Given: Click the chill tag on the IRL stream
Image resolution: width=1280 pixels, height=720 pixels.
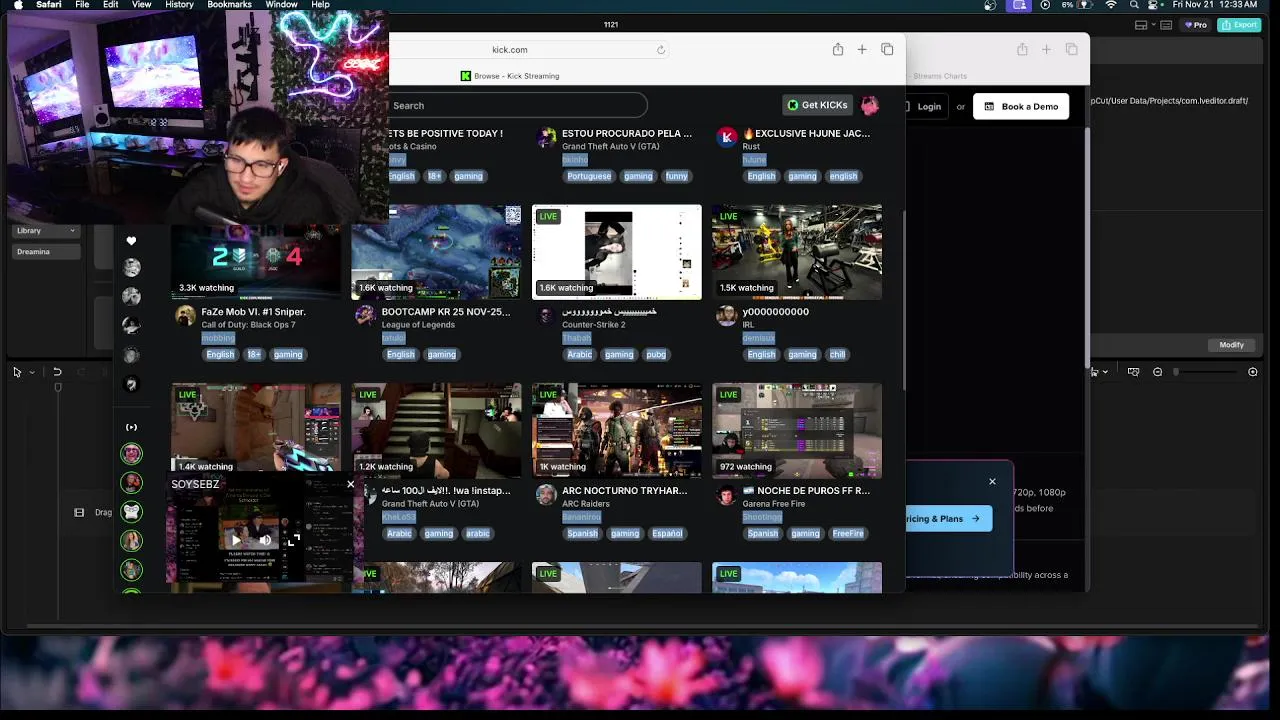Looking at the screenshot, I should click(837, 354).
